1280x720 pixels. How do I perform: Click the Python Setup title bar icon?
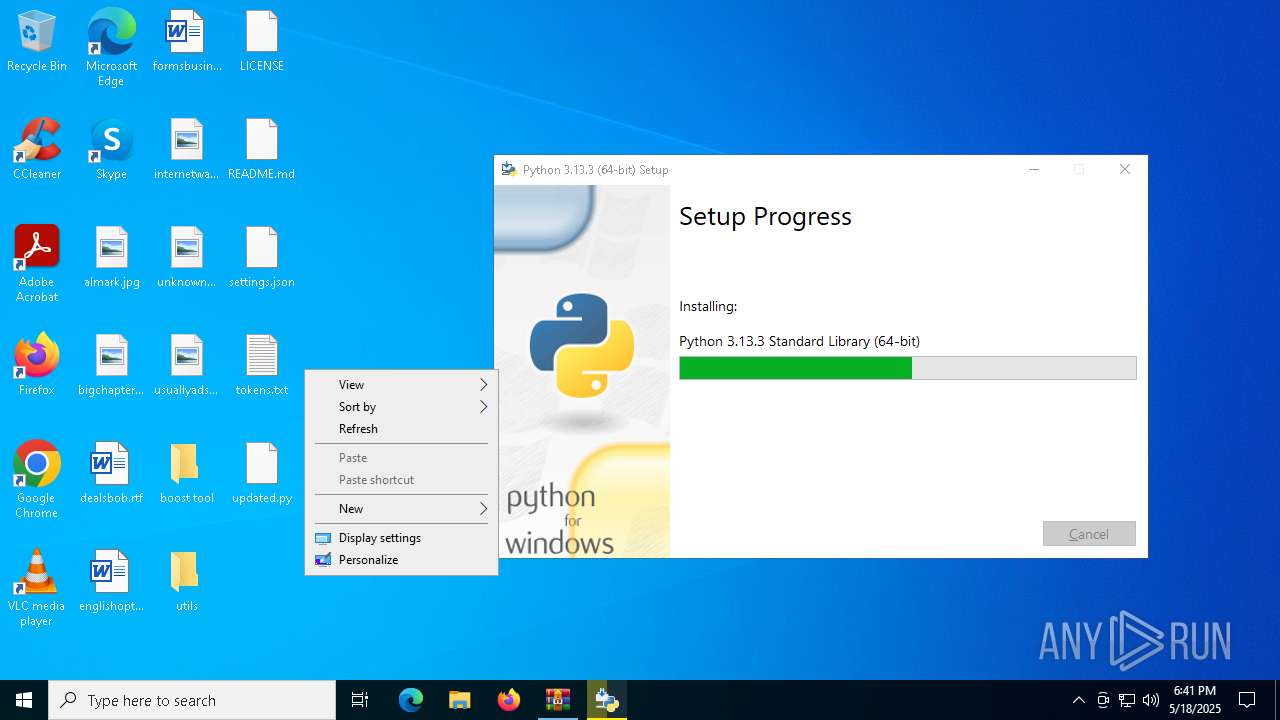click(509, 170)
